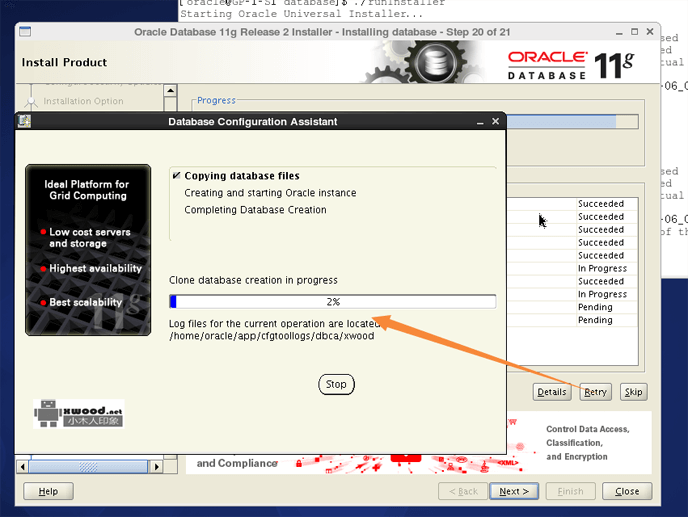Click the xwood.net robot logo
This screenshot has width=688, height=517.
tap(78, 414)
